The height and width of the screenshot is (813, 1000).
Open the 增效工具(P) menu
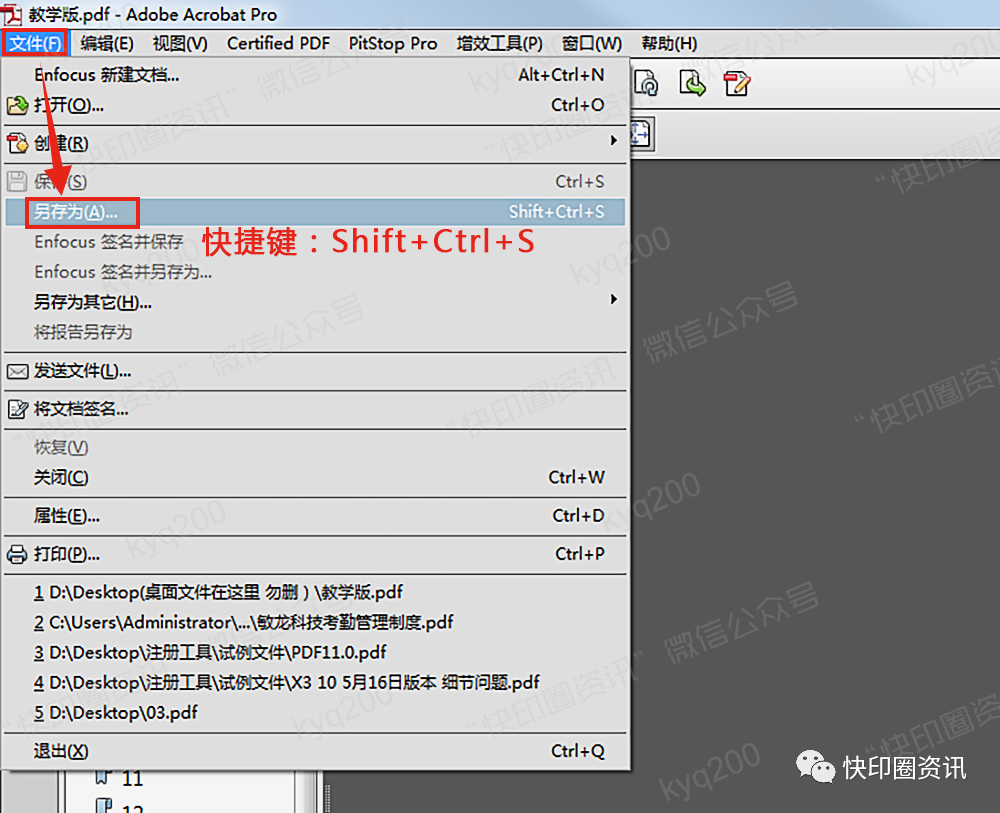(x=499, y=43)
